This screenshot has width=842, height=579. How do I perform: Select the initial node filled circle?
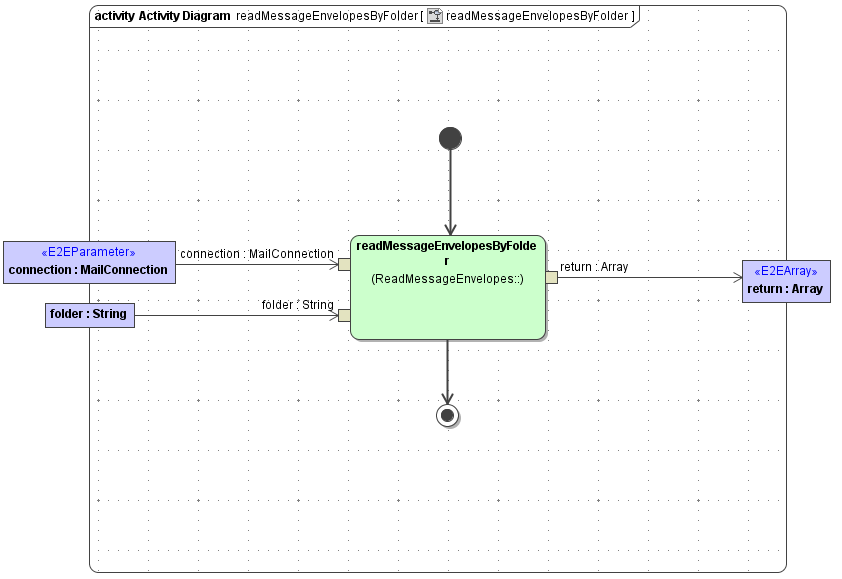(450, 138)
